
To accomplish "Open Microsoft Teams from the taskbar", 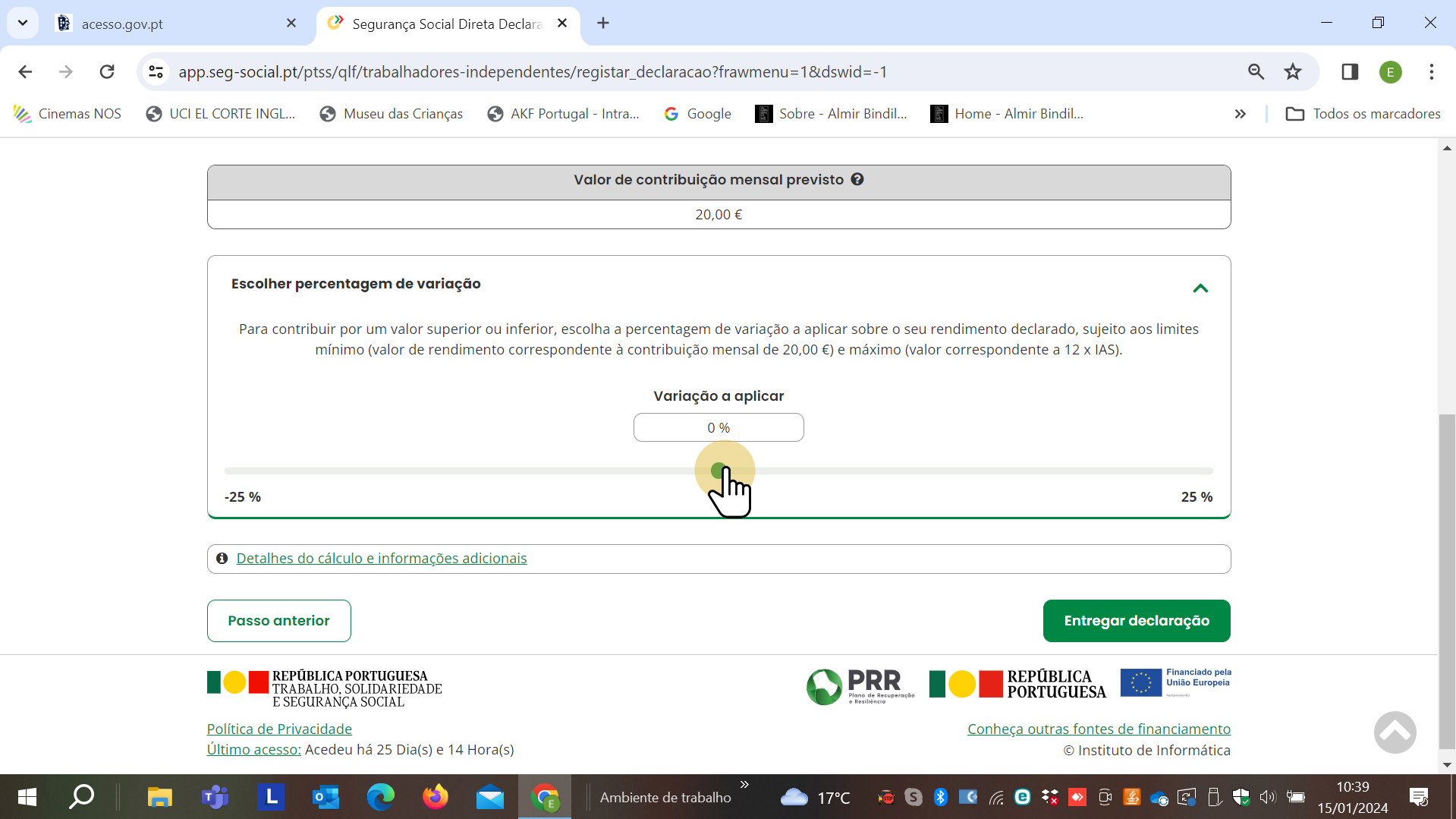I will pyautogui.click(x=215, y=797).
